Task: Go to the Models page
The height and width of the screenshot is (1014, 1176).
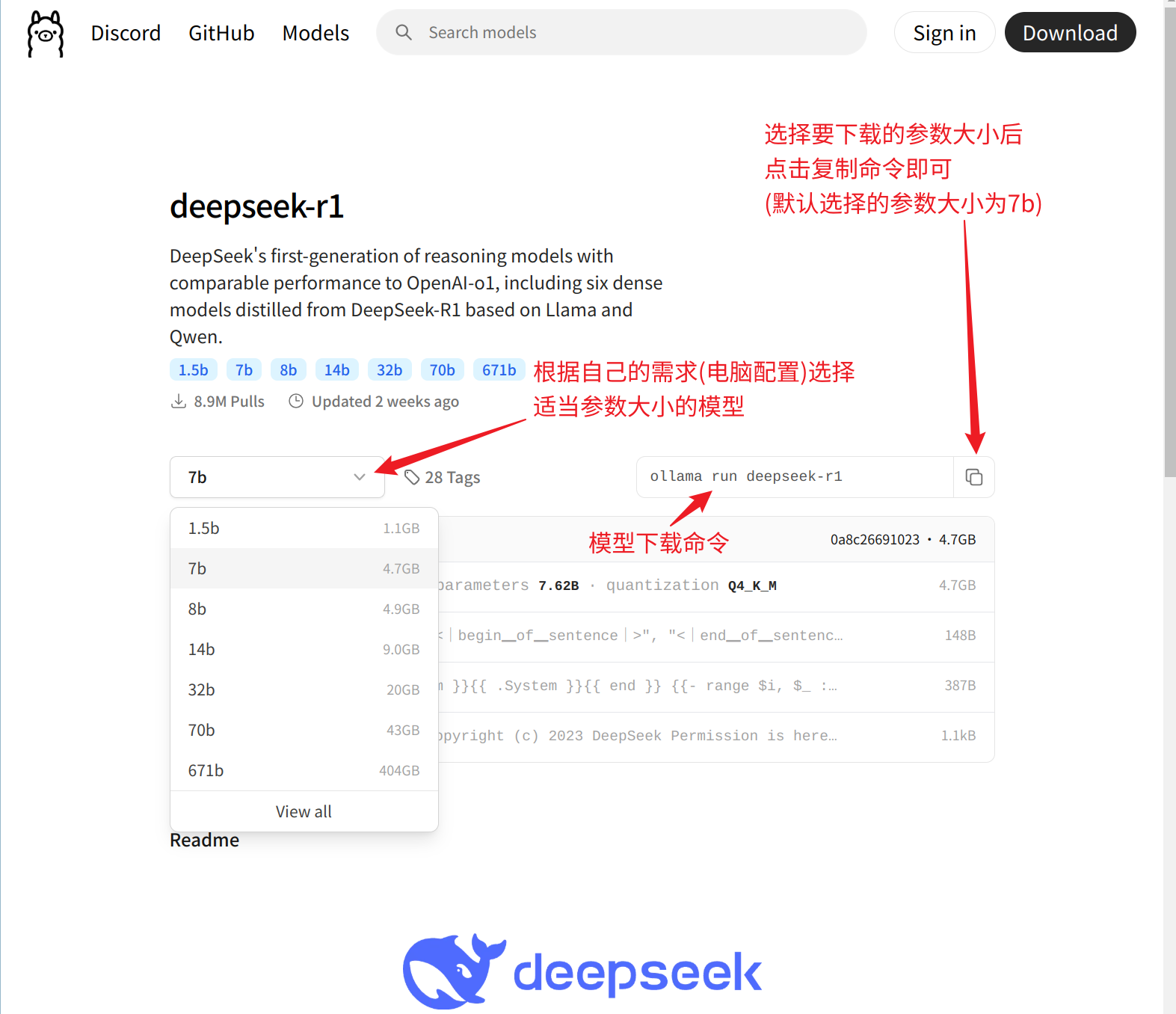Action: (x=315, y=33)
